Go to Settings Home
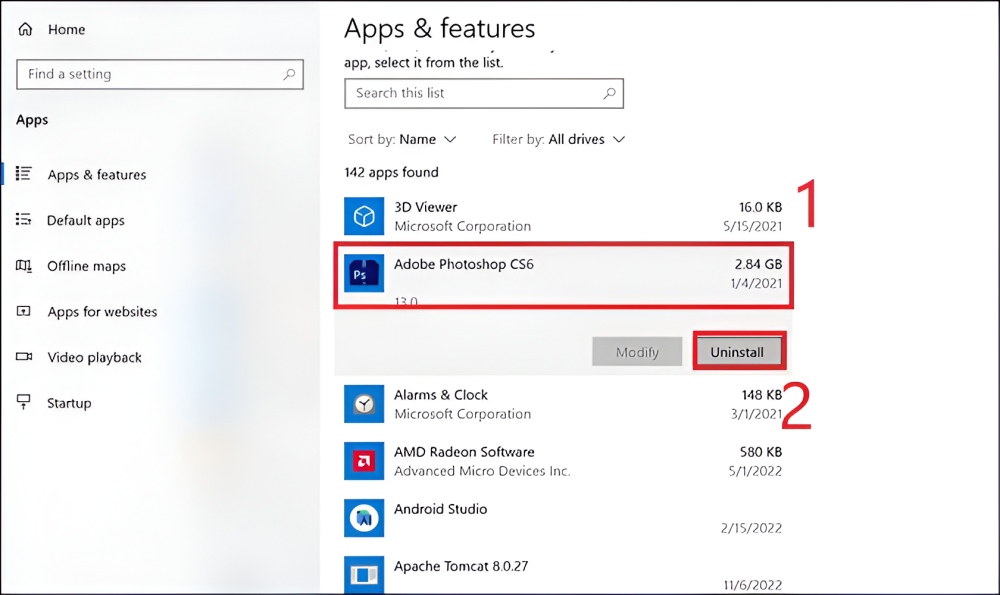This screenshot has height=595, width=1000. pos(66,29)
